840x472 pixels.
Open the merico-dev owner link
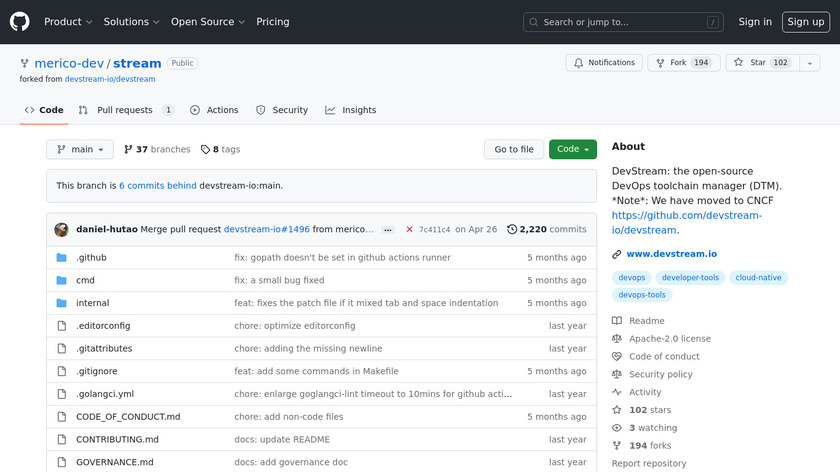pyautogui.click(x=69, y=63)
